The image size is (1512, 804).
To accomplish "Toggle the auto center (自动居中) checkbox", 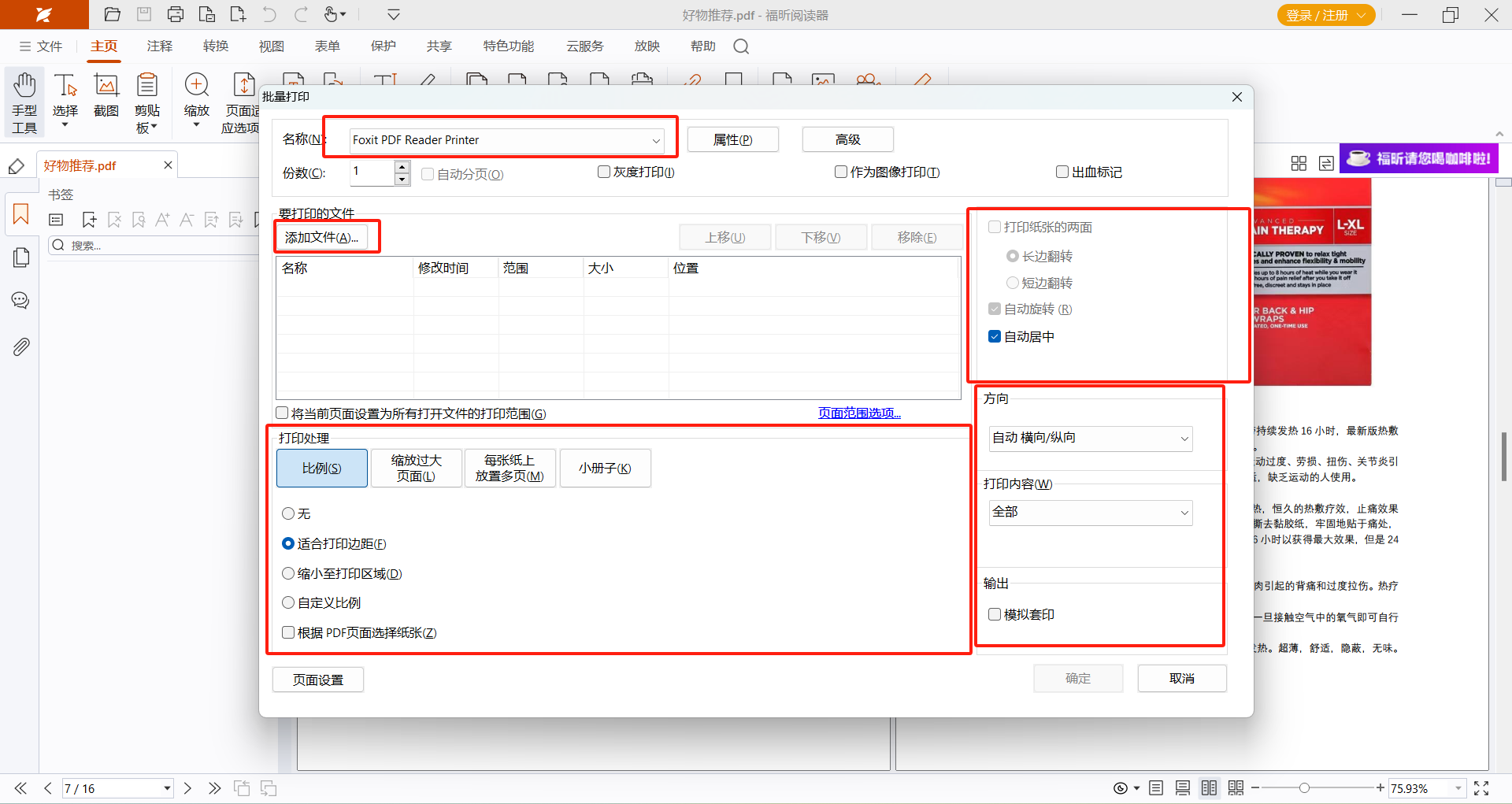I will [x=995, y=336].
